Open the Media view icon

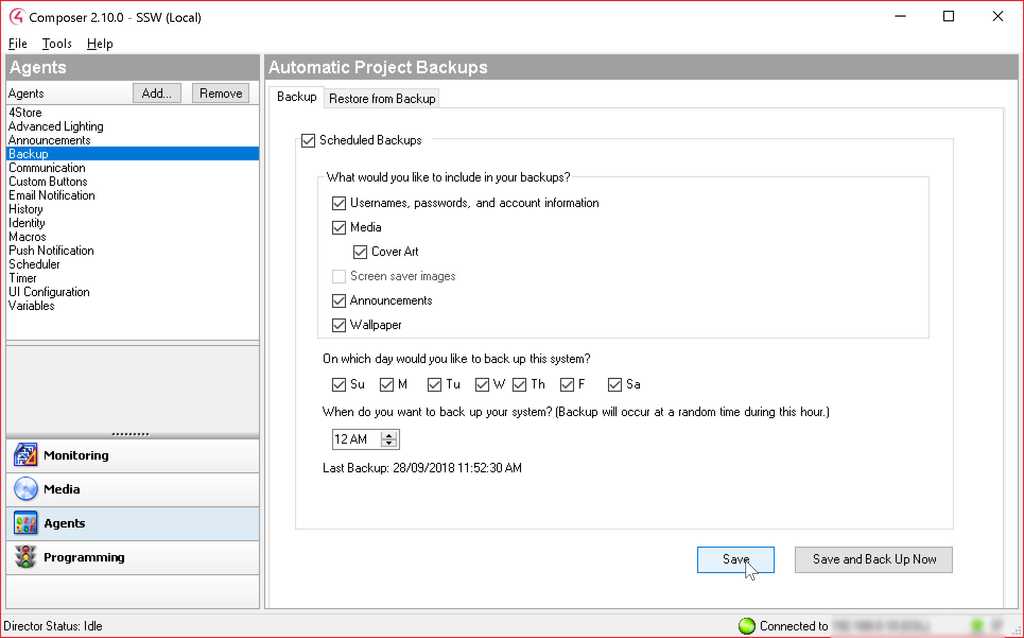24,489
